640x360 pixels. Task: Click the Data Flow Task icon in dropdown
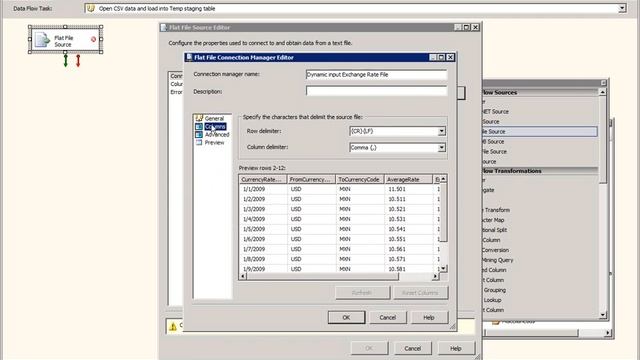[91, 8]
